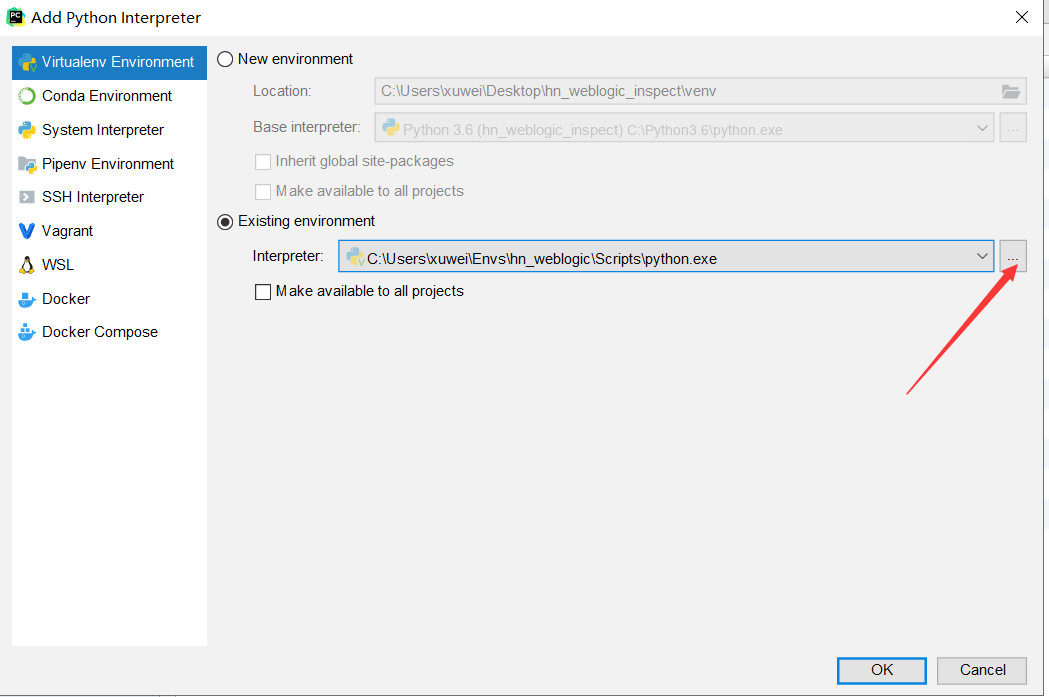Click the PyCharm icon in the title bar
The height and width of the screenshot is (697, 1049).
17,17
